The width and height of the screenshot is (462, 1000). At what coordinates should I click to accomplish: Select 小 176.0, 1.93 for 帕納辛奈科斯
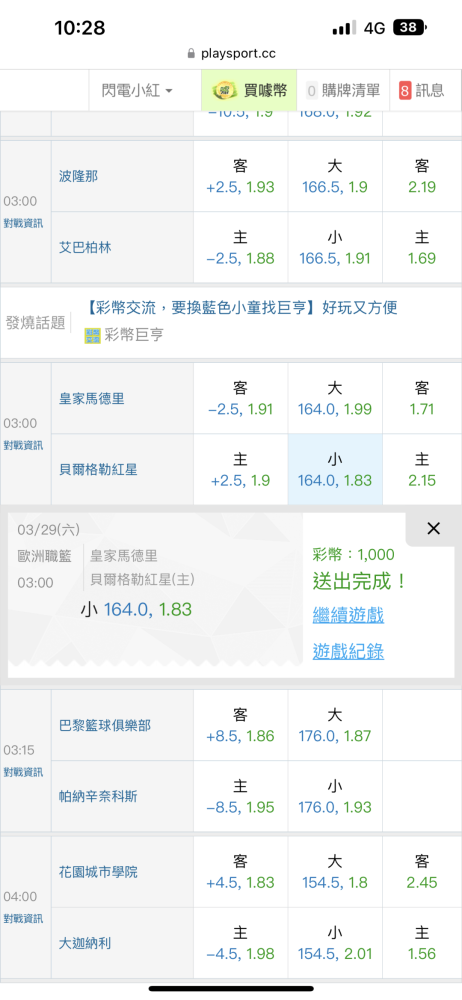pyautogui.click(x=335, y=796)
